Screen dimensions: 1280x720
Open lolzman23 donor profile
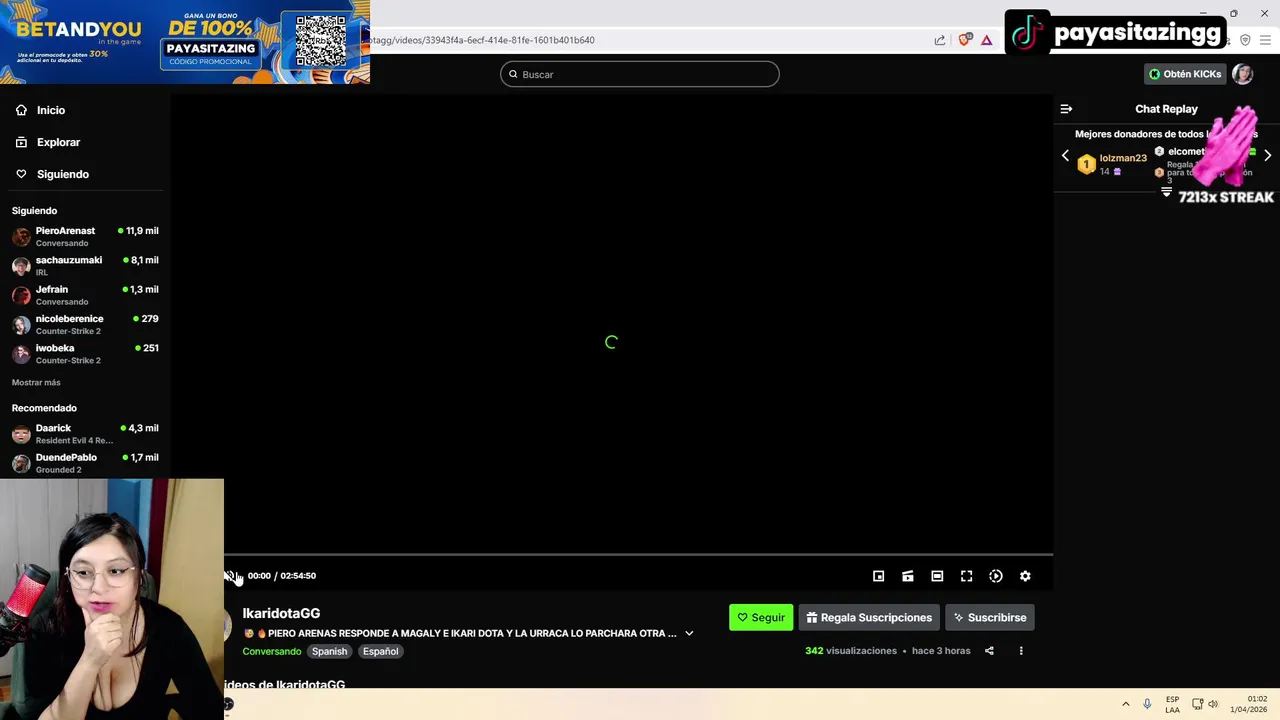pyautogui.click(x=1123, y=158)
